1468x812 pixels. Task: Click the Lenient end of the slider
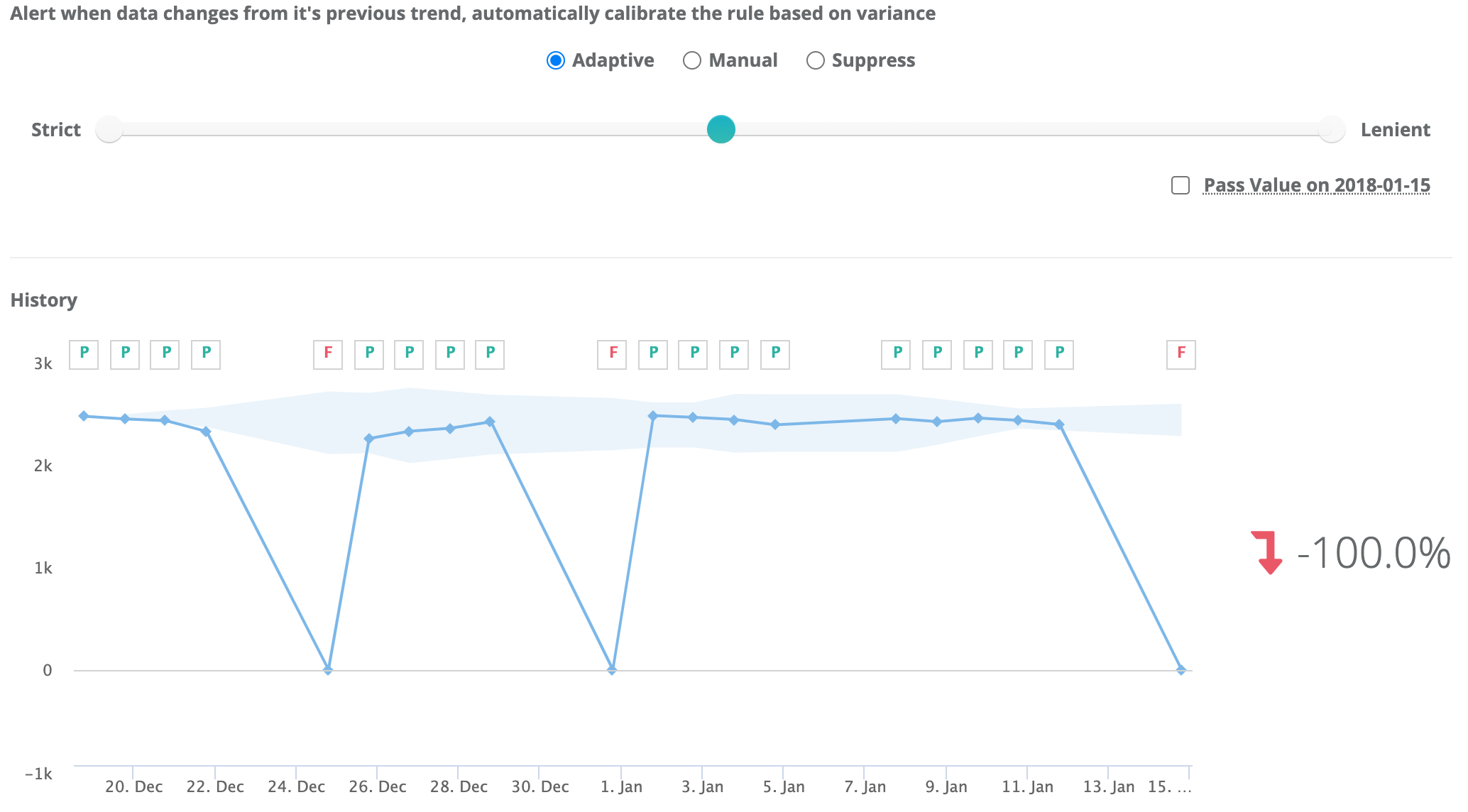point(1331,129)
